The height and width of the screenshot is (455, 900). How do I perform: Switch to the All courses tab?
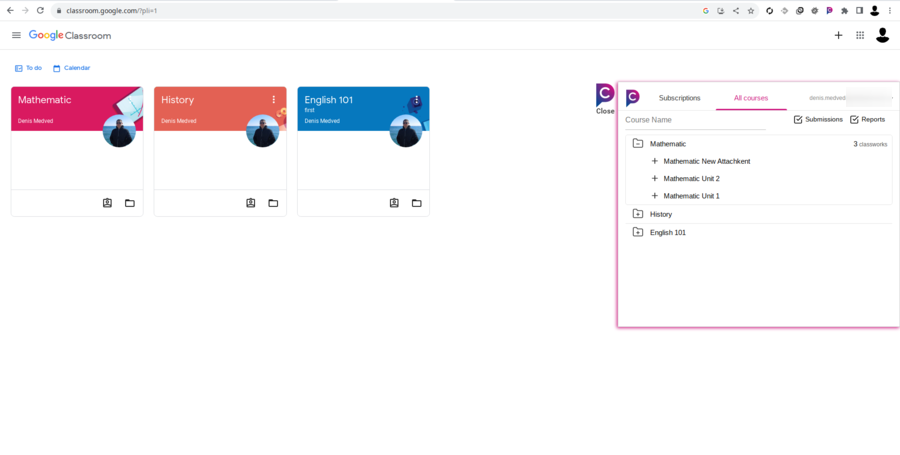point(751,98)
